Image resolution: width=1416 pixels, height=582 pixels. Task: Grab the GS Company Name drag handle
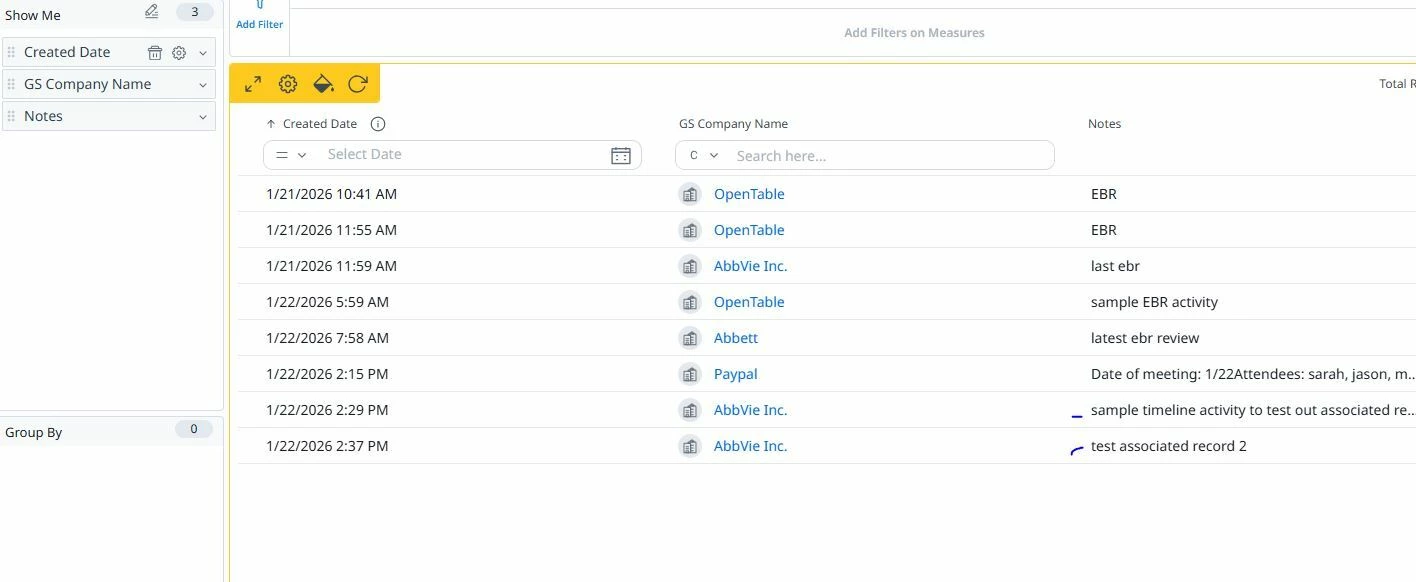(11, 84)
